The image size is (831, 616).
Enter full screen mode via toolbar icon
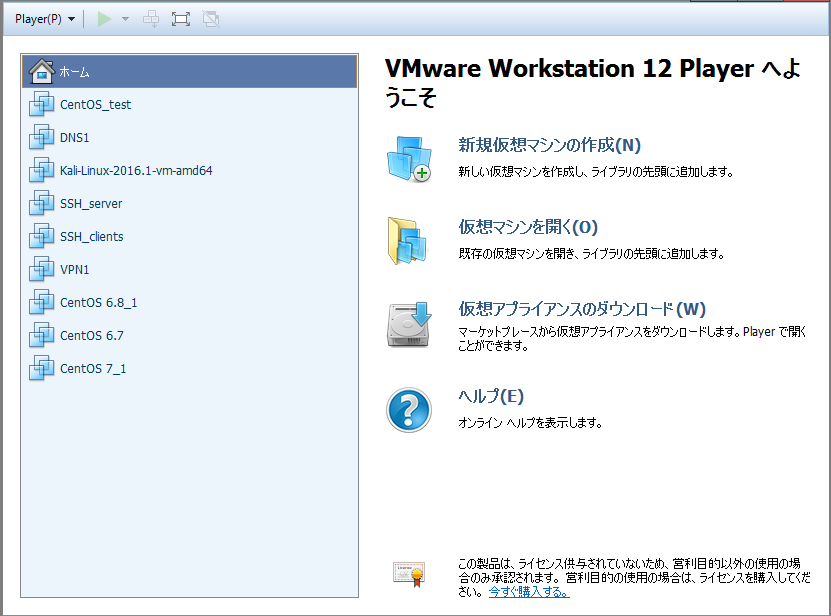[181, 19]
